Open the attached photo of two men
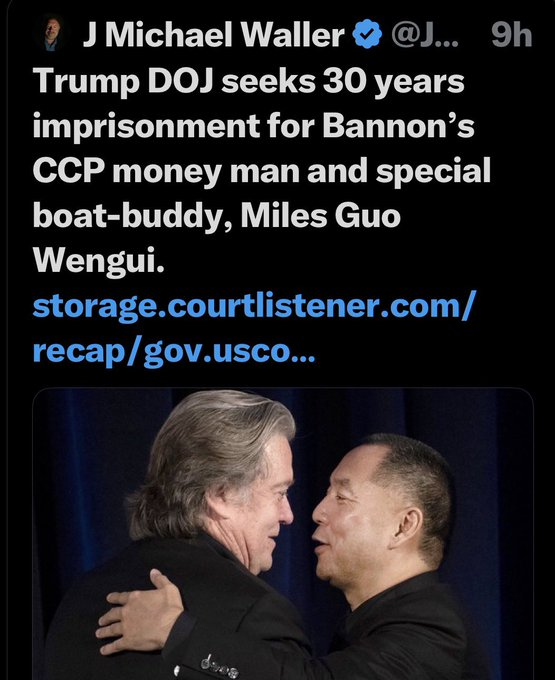The image size is (555, 680). tap(283, 533)
